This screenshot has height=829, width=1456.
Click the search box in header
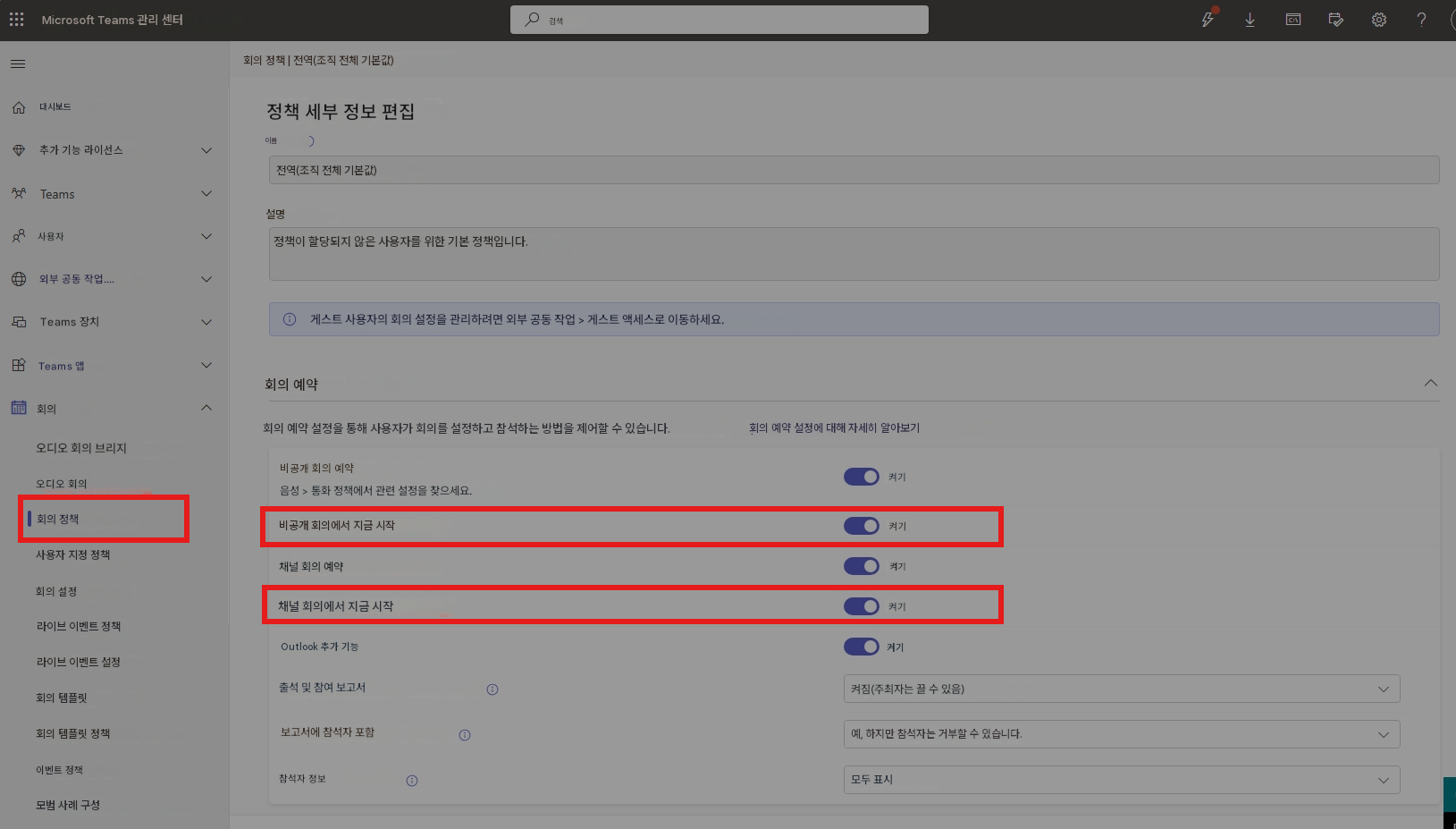point(720,20)
